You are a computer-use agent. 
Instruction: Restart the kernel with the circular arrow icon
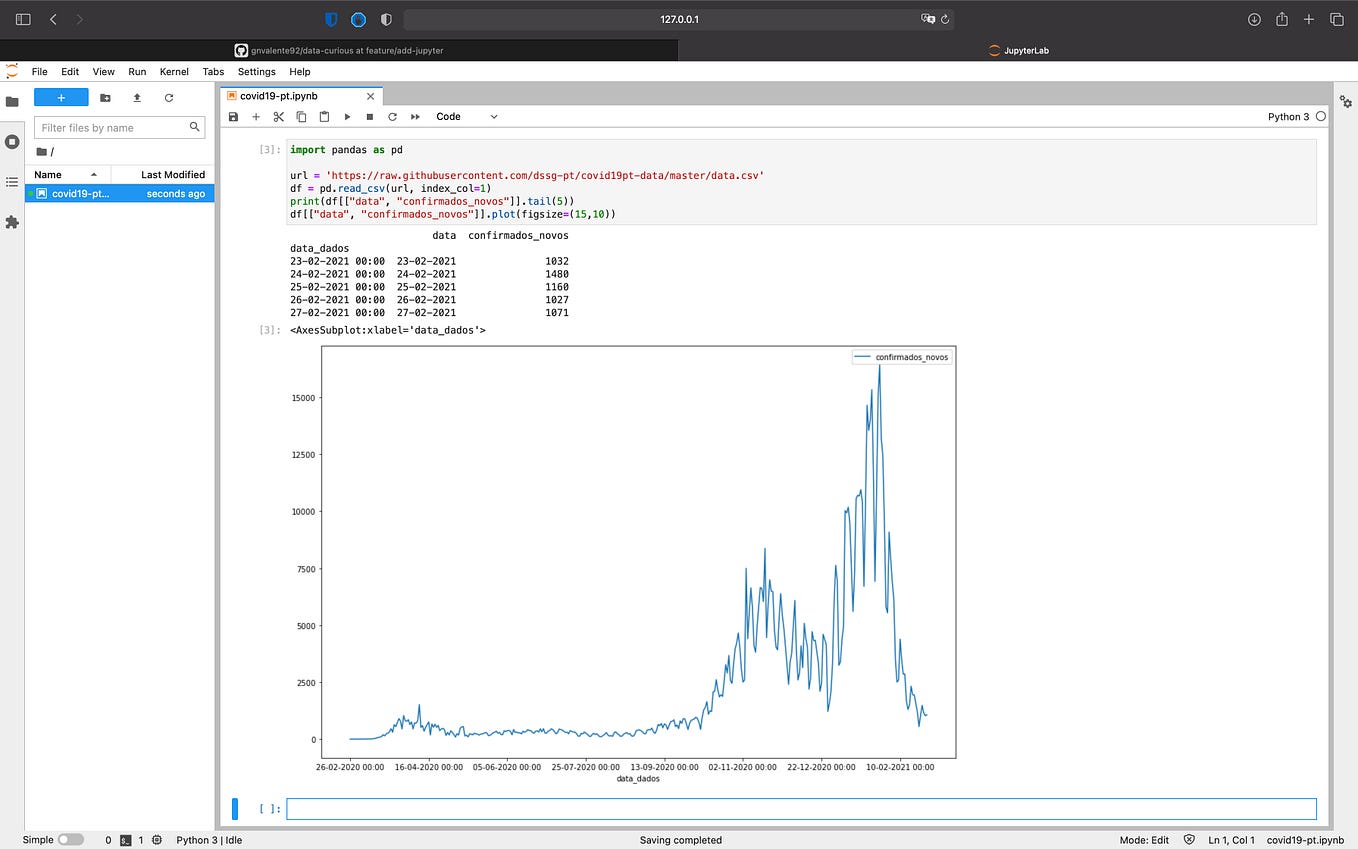tap(392, 116)
